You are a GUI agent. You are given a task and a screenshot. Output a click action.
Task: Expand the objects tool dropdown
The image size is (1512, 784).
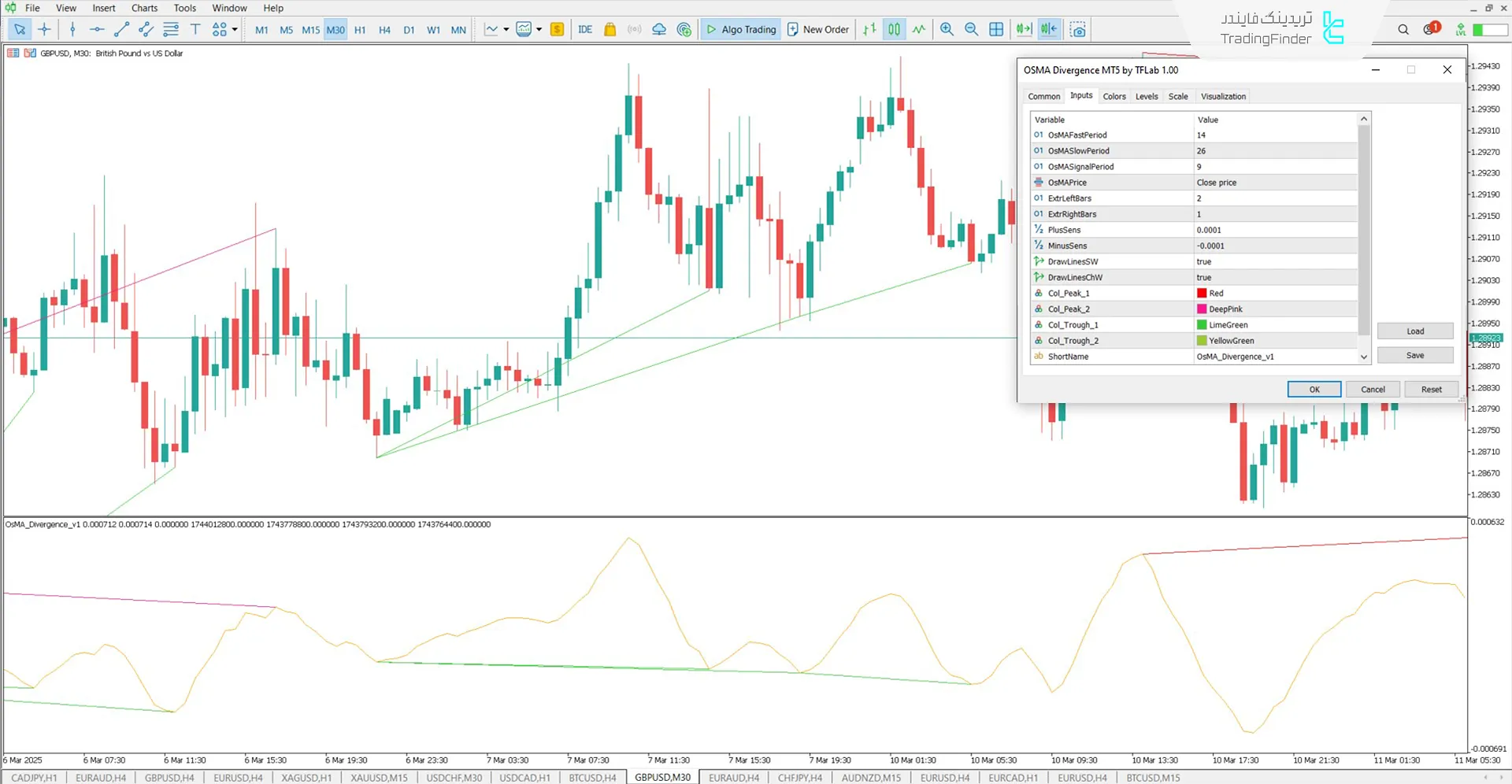(x=233, y=29)
